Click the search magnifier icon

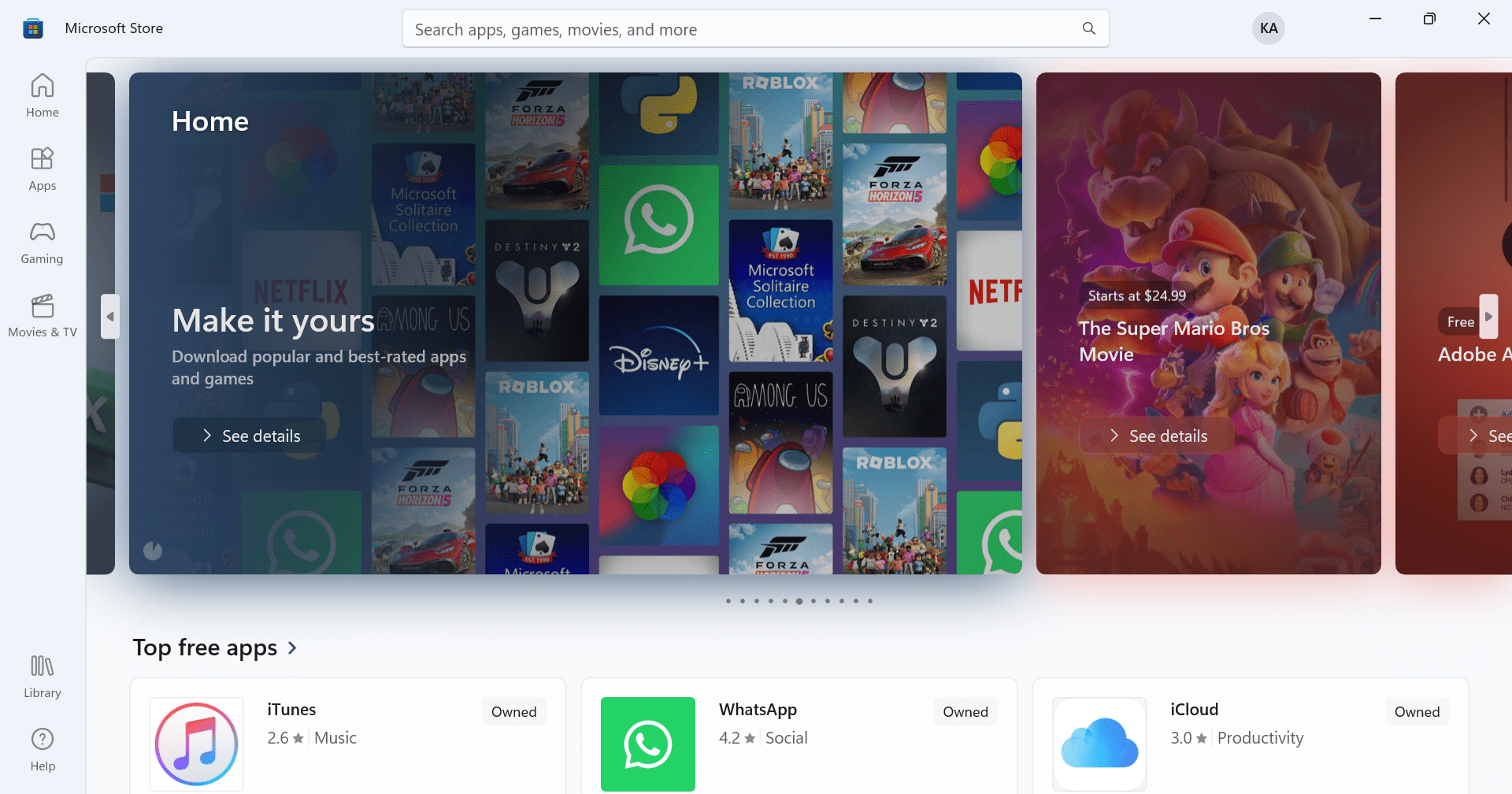point(1089,28)
